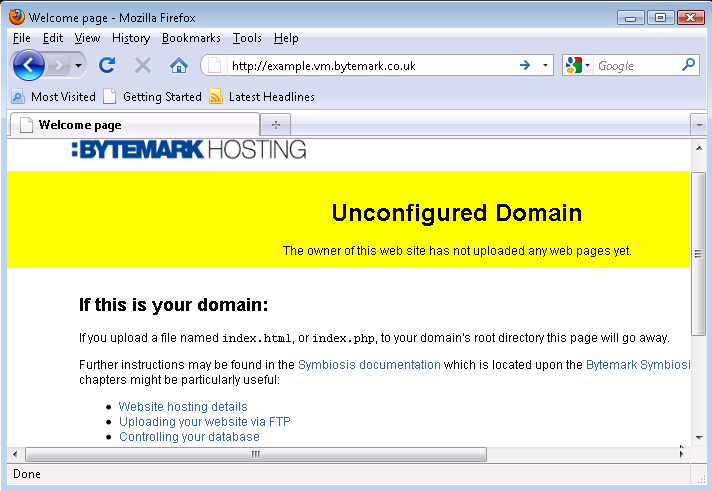Click the Getting Started page icon
The width and height of the screenshot is (712, 491).
click(x=109, y=97)
